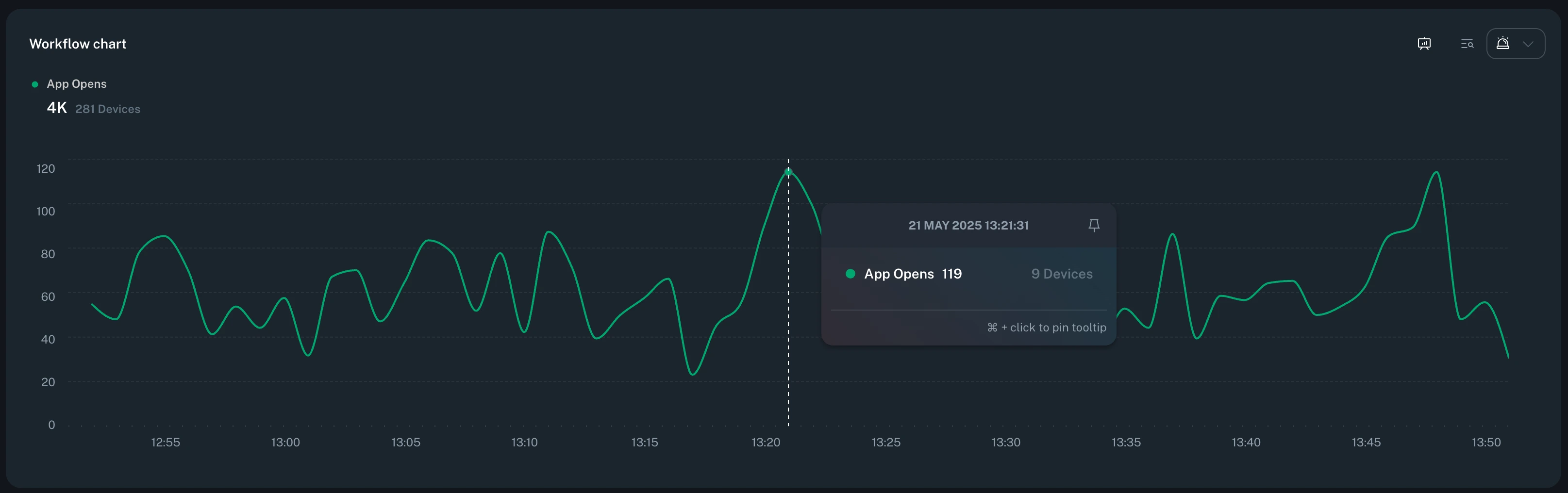This screenshot has width=1568, height=493.
Task: Pin the tooltip using the pin icon
Action: [x=1094, y=225]
